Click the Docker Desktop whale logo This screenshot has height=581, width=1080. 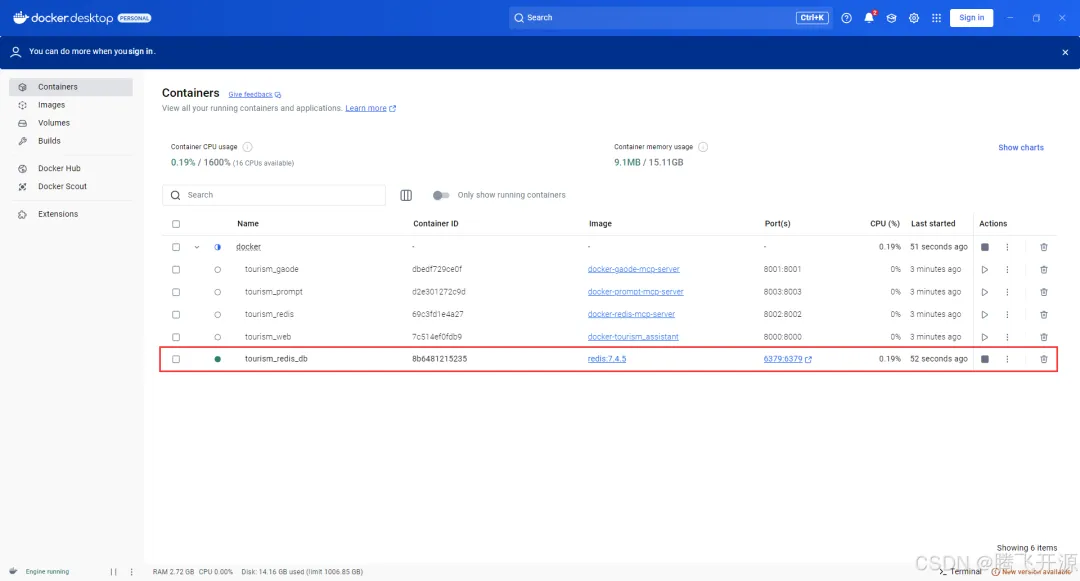[20, 17]
